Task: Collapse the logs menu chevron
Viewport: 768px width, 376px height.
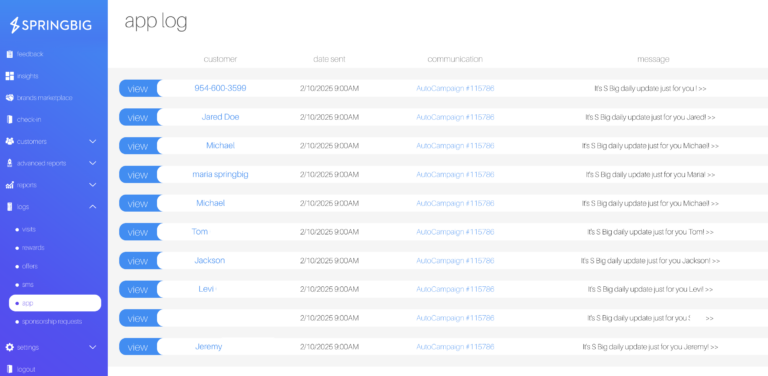Action: [93, 207]
